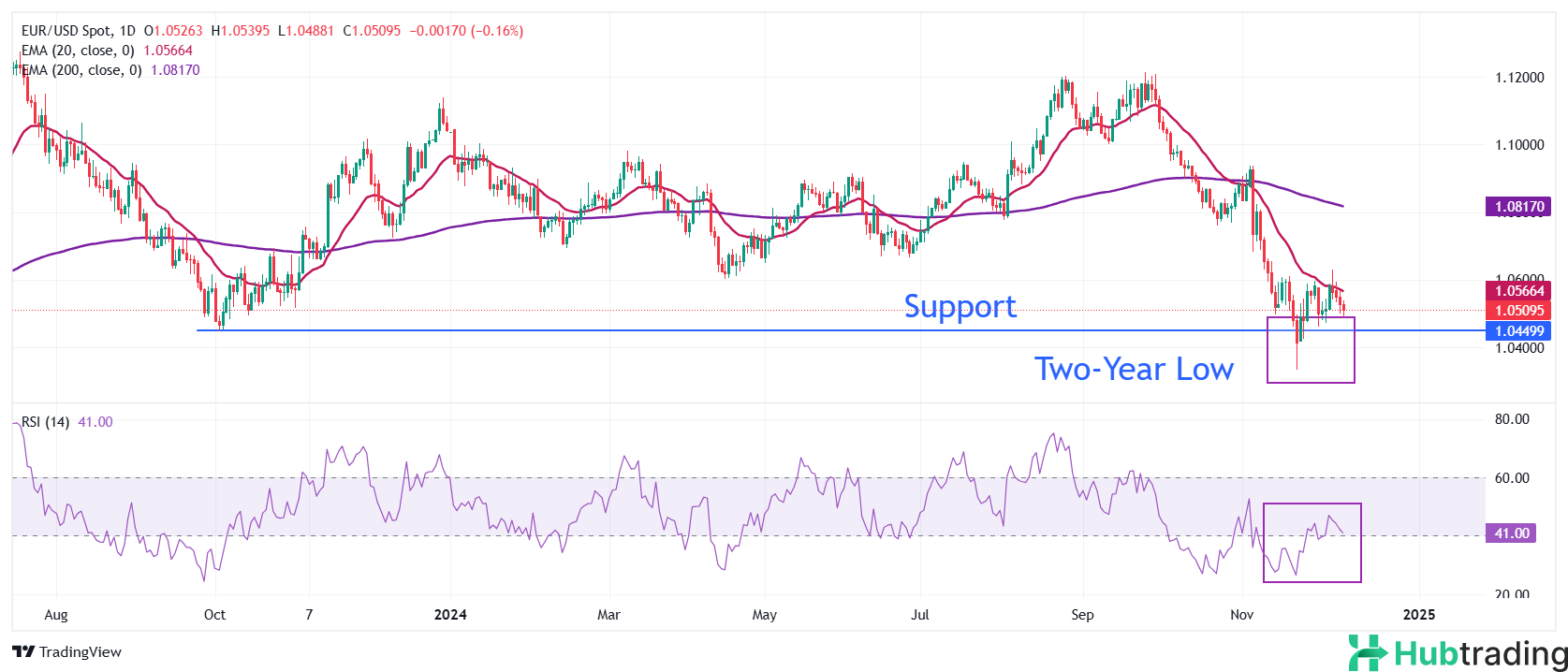Select the EMA 200 indicator legend
This screenshot has height=672, width=1568.
81,70
